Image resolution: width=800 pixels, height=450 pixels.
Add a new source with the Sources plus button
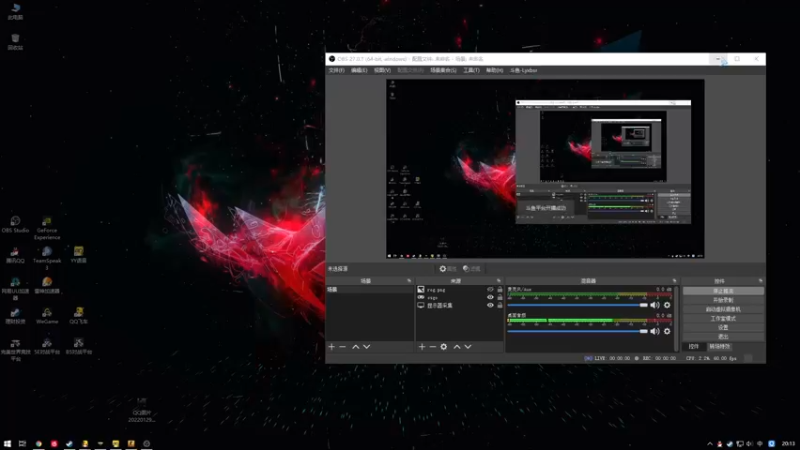click(422, 347)
